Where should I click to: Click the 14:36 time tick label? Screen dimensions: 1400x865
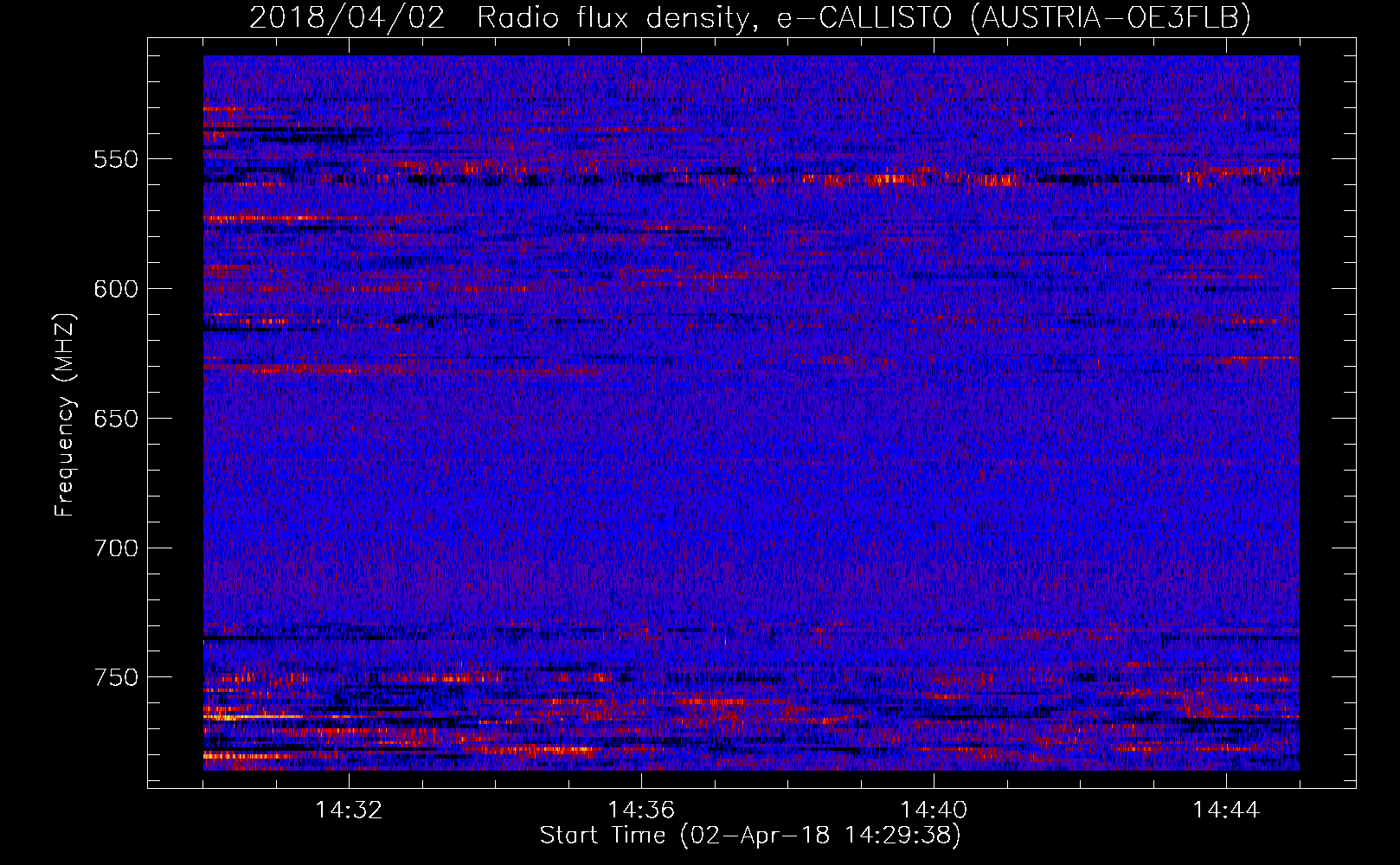(x=641, y=810)
